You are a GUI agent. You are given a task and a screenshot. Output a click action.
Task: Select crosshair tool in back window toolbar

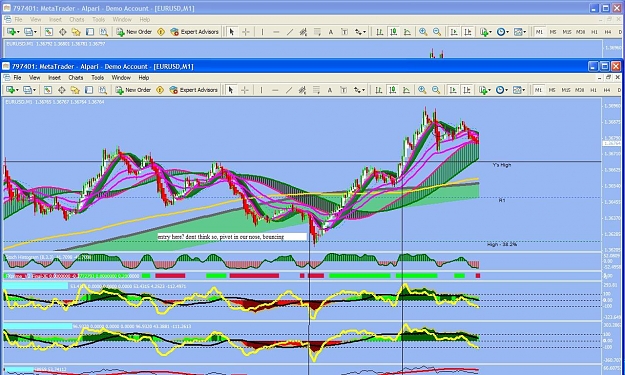[246, 32]
